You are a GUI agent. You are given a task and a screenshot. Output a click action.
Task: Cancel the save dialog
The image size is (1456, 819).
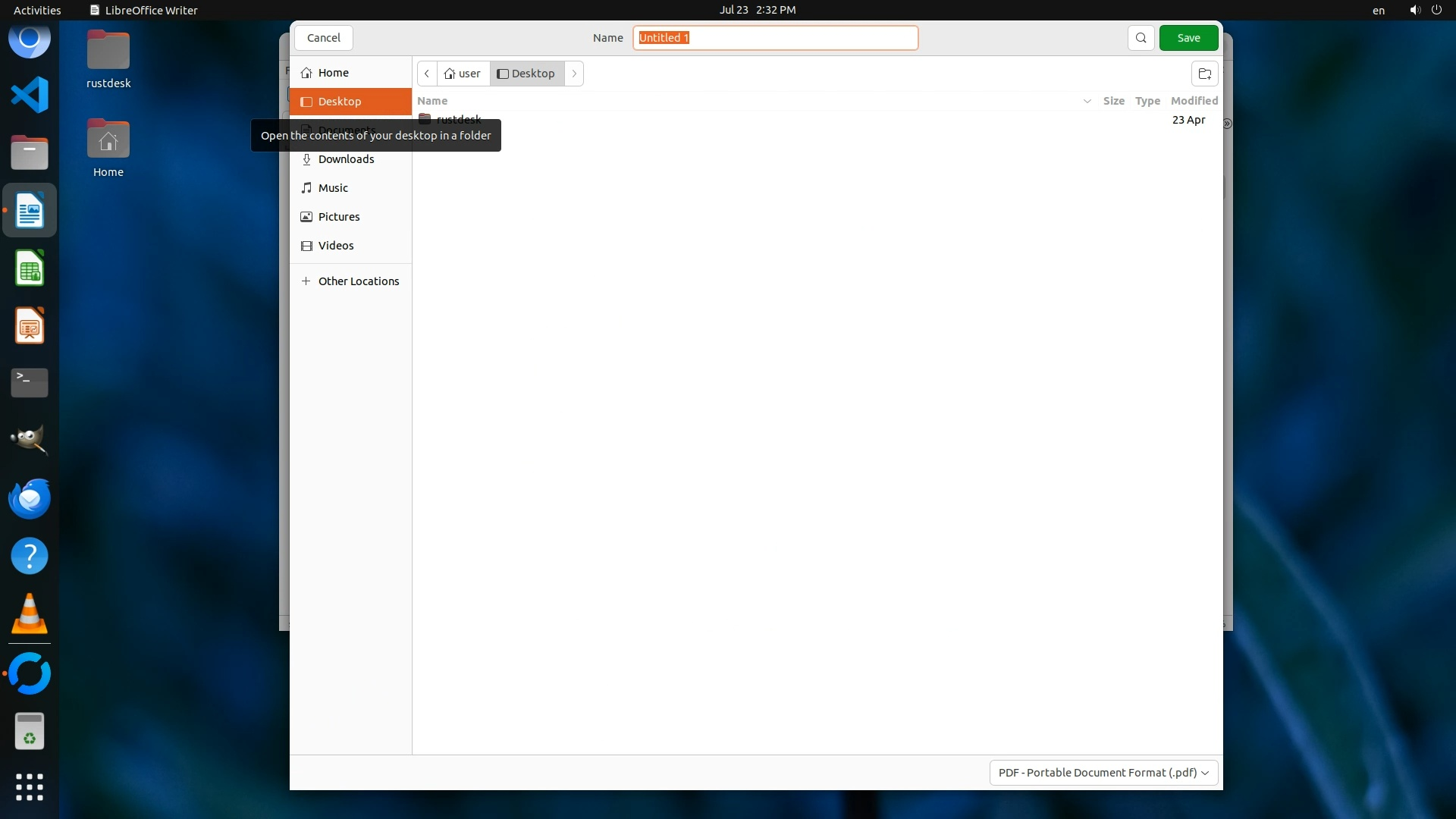[x=324, y=38]
